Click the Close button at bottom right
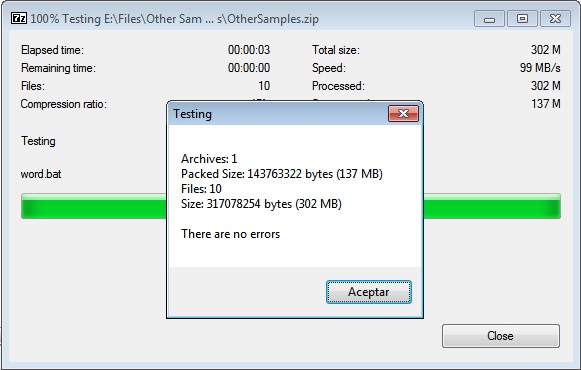This screenshot has width=581, height=370. coord(501,336)
